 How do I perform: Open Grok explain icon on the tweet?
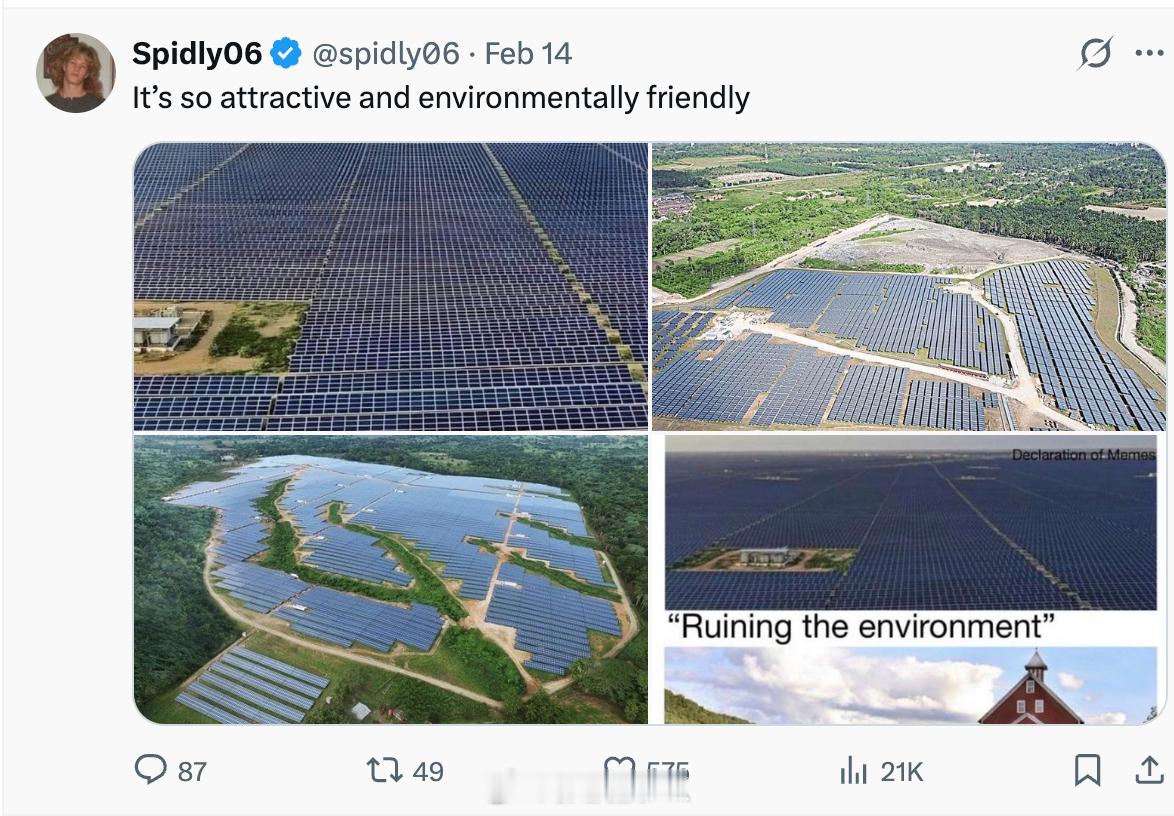[x=1095, y=54]
